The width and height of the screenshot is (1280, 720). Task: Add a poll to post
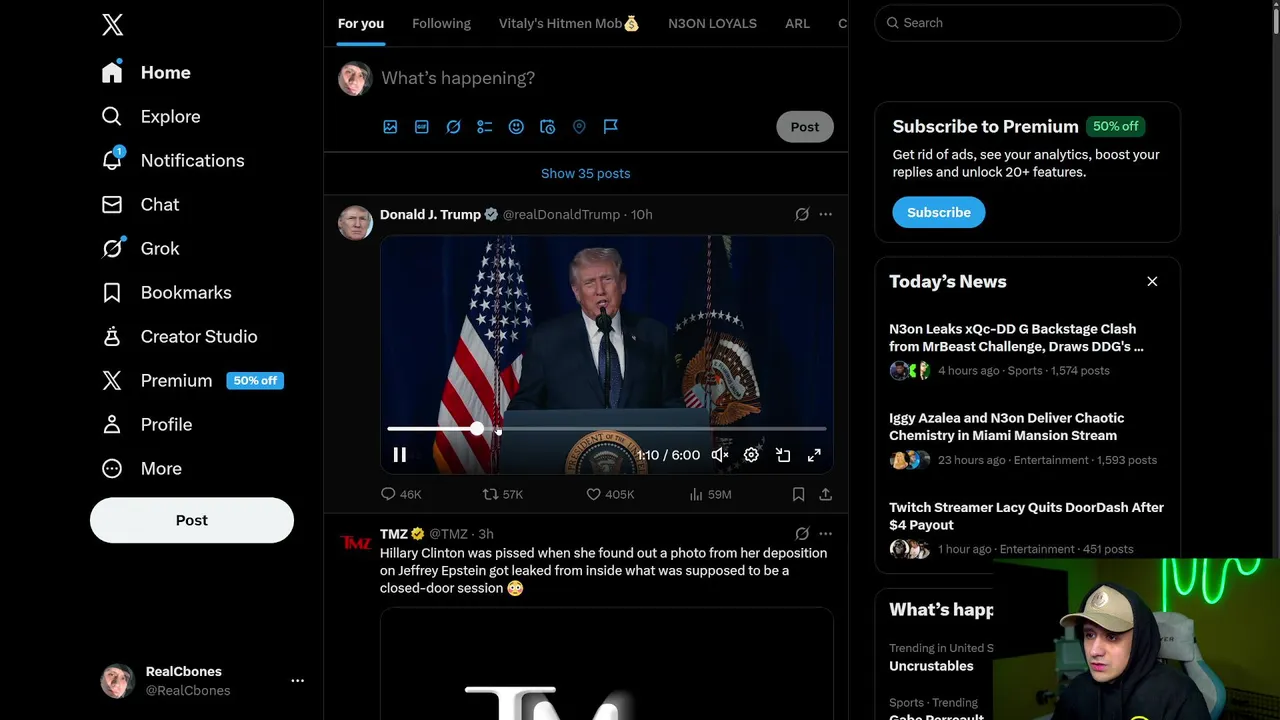[x=485, y=127]
